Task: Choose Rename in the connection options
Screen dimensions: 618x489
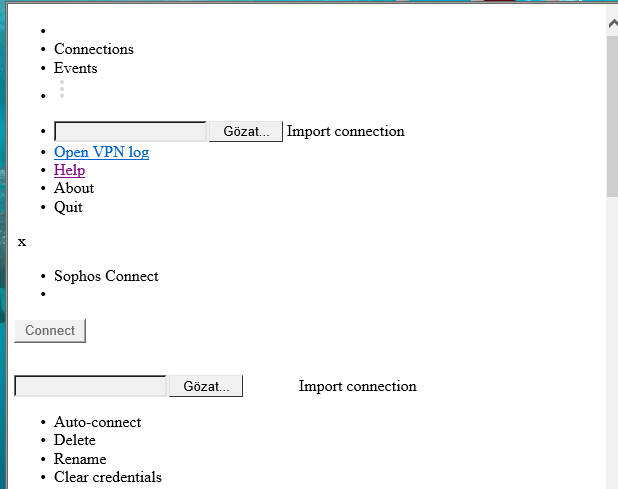Action: 80,459
